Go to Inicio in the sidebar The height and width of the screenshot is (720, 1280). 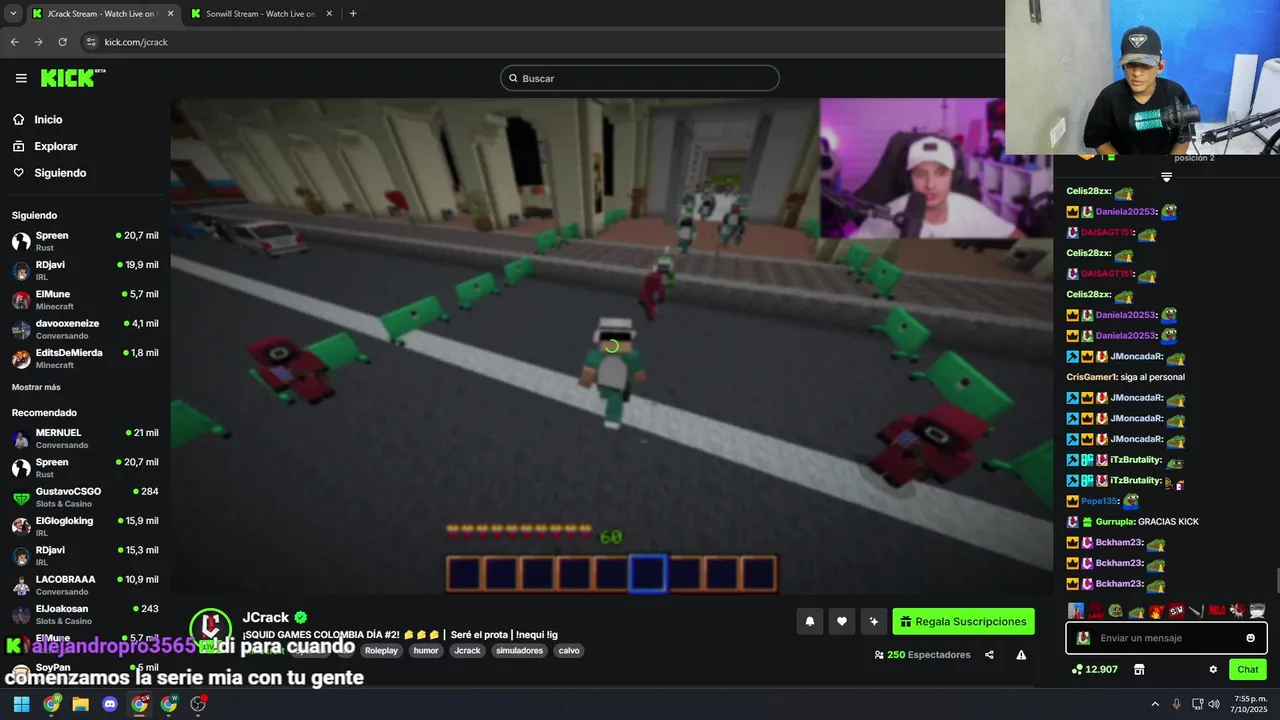tap(48, 120)
